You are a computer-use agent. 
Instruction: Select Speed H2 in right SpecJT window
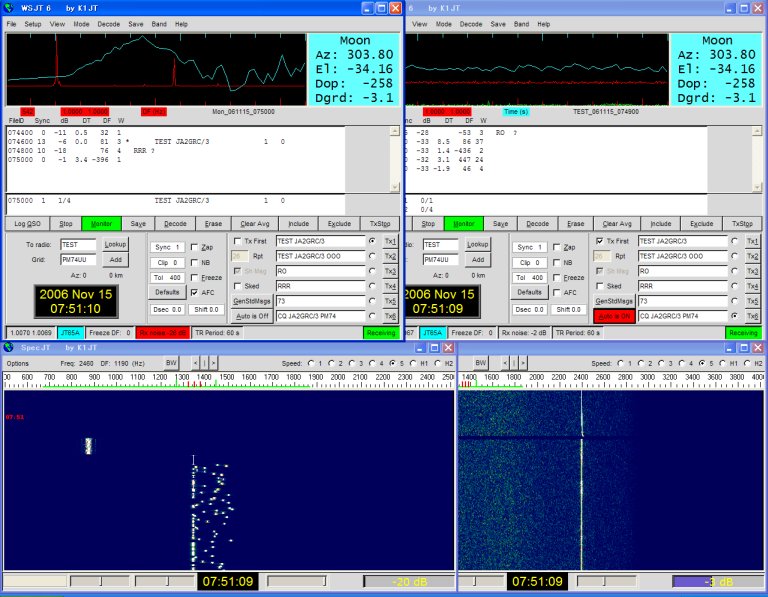[747, 363]
